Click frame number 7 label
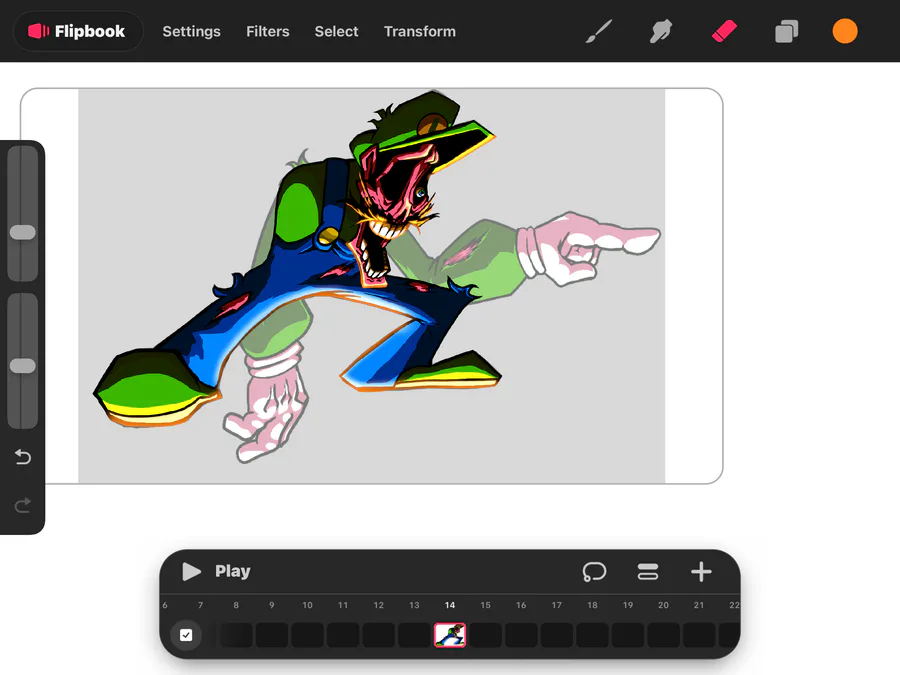The width and height of the screenshot is (900, 675). tap(200, 605)
